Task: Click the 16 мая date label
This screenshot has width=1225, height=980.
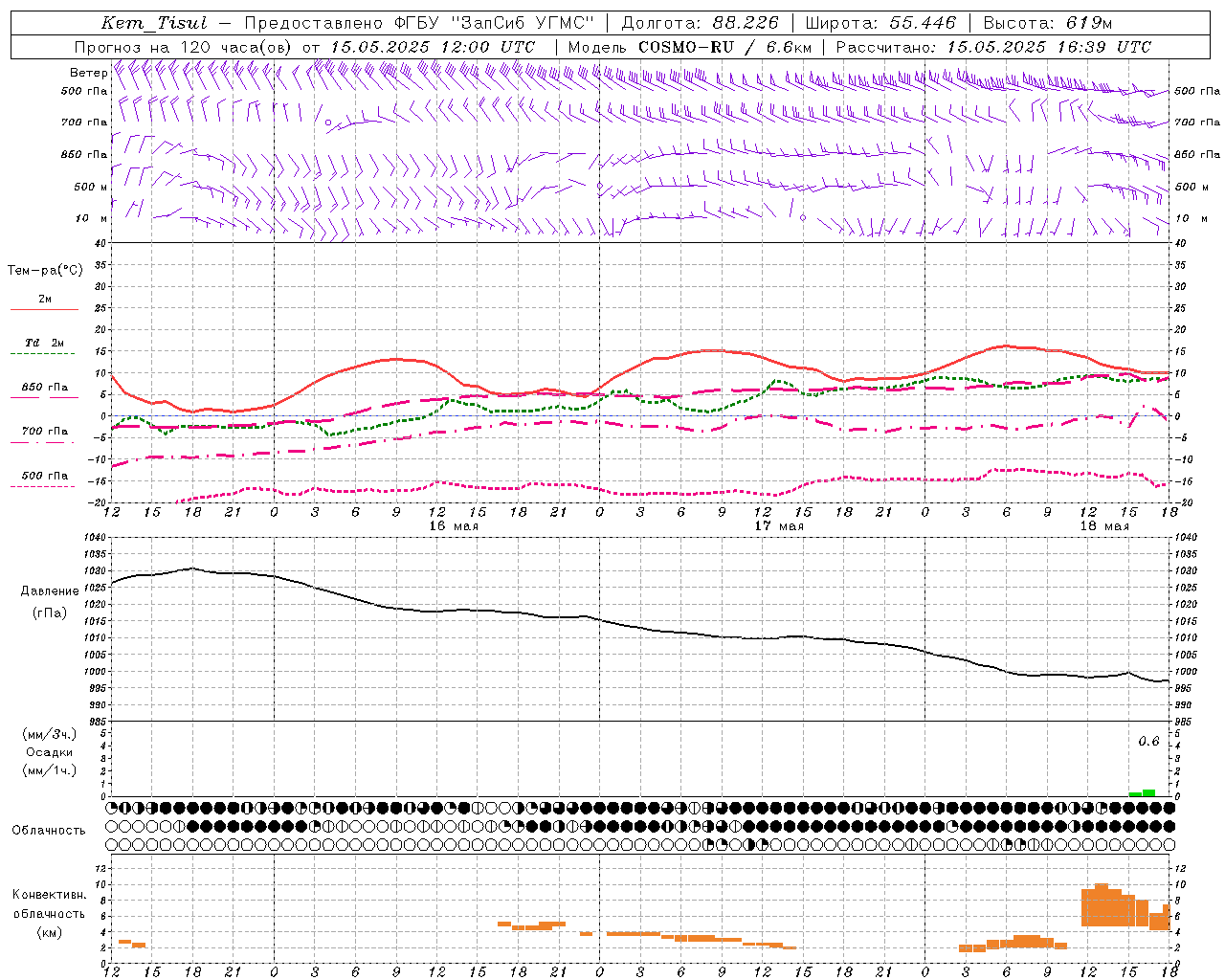Action: (x=454, y=525)
